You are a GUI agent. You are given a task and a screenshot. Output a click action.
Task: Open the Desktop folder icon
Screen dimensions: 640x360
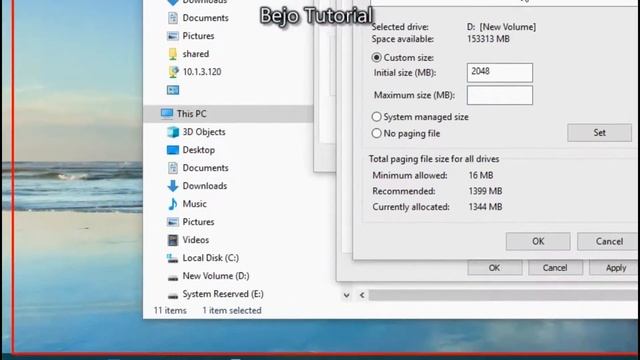173,150
